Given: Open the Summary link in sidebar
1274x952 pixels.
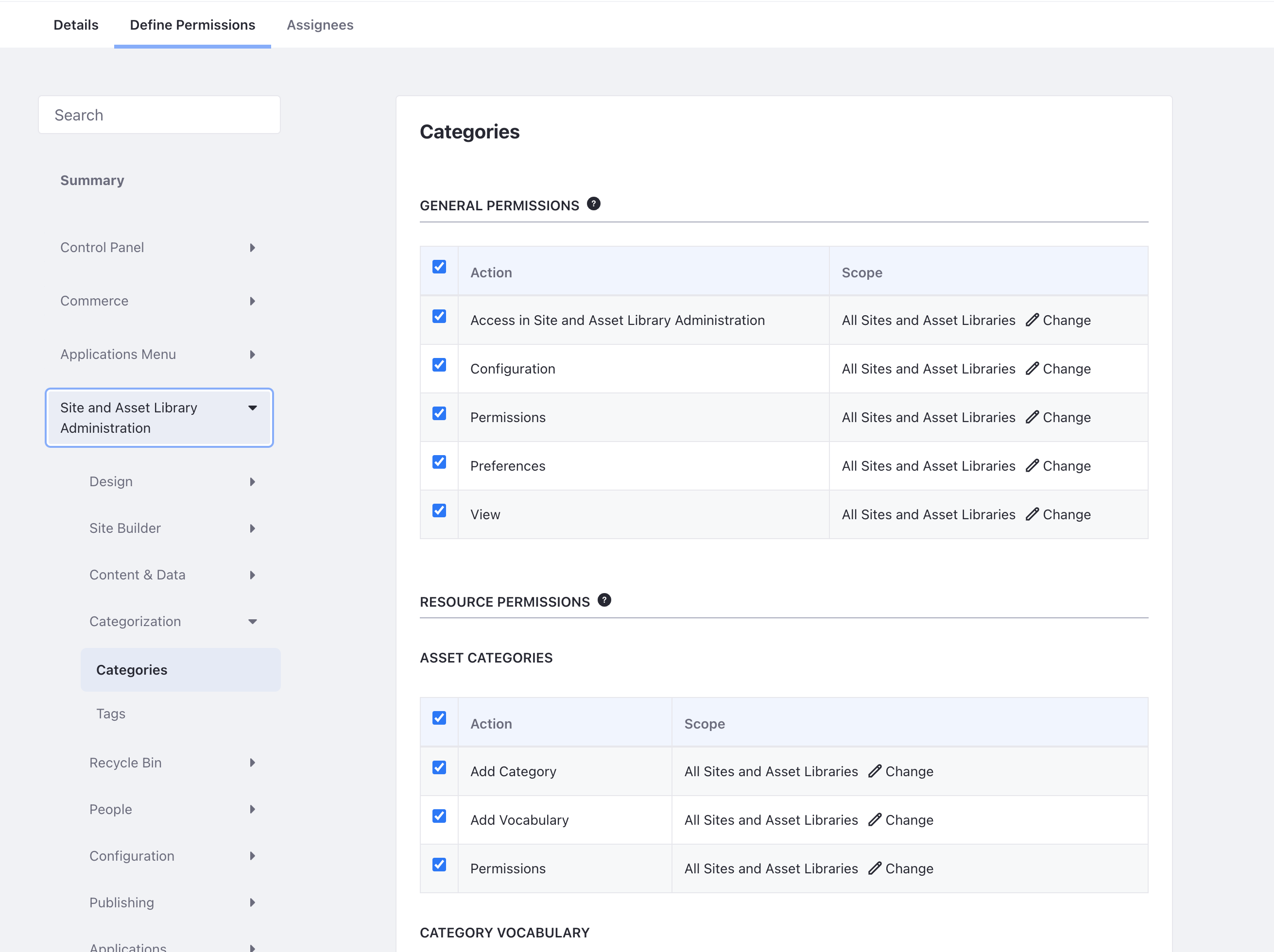Looking at the screenshot, I should click(92, 180).
